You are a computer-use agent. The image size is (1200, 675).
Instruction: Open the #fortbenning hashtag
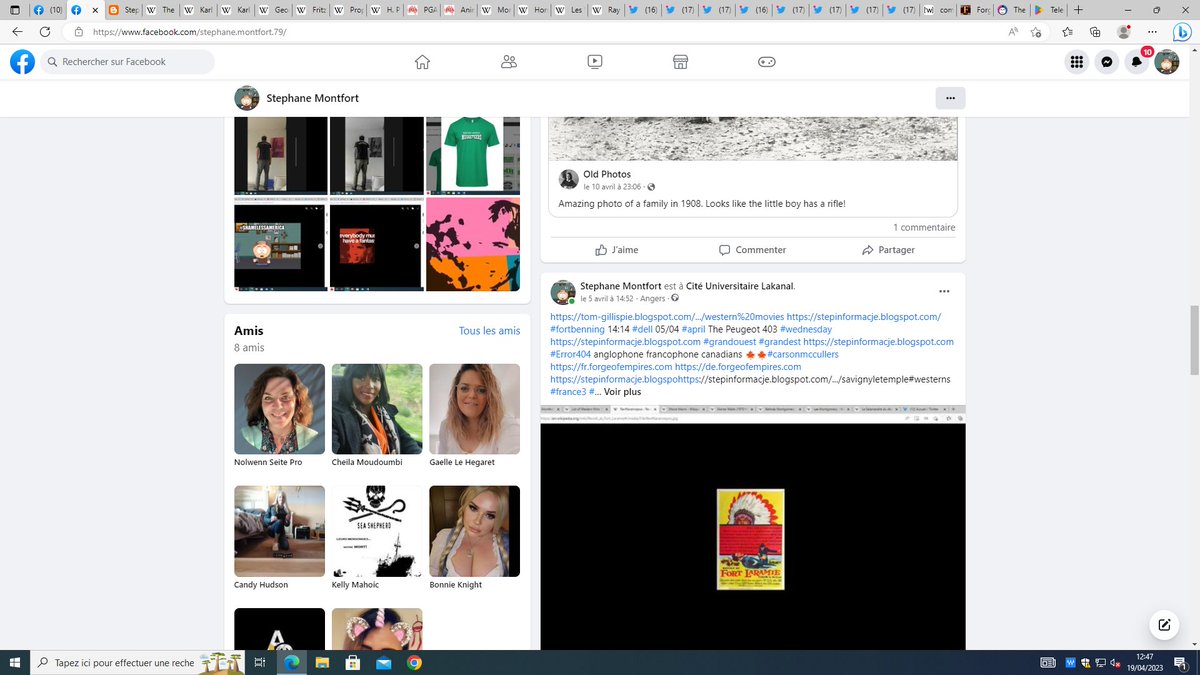[577, 329]
